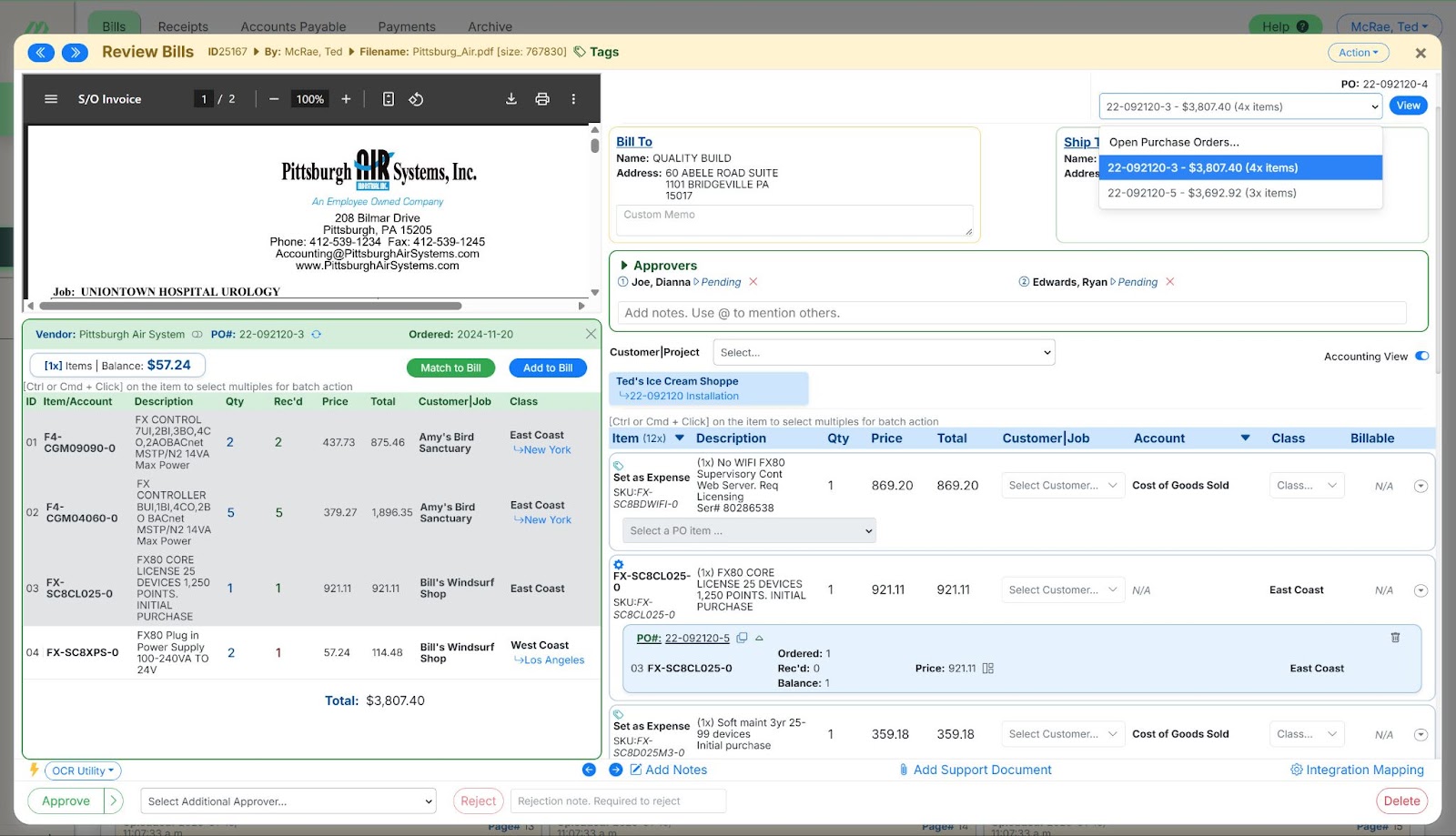Switch to the Archive tab
This screenshot has width=1456, height=836.
pos(490,26)
